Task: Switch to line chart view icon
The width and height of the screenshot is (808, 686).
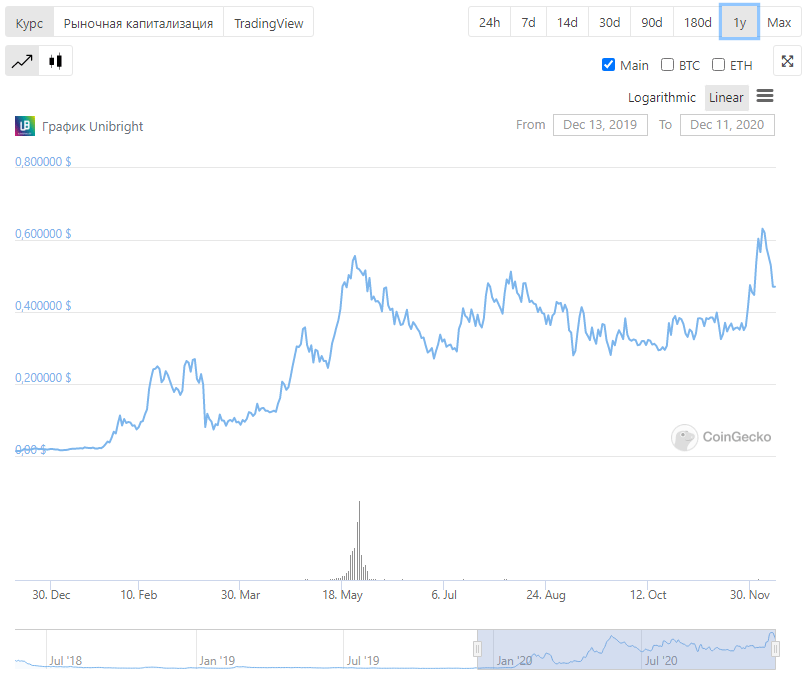Action: pyautogui.click(x=22, y=61)
